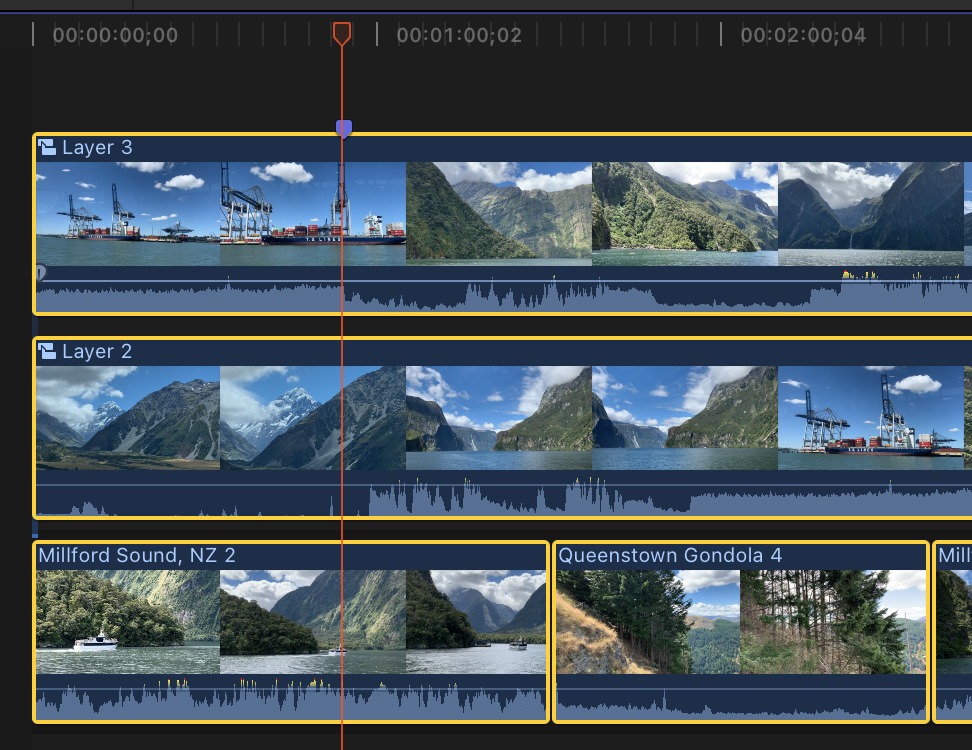Click the 00:01:00;02 timecode in the ruler
The width and height of the screenshot is (972, 750).
[x=459, y=36]
